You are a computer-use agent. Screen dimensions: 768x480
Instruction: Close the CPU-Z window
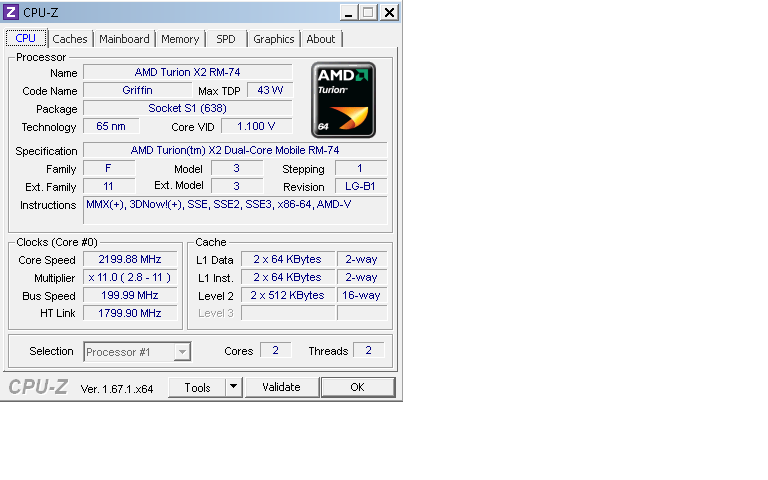point(388,12)
